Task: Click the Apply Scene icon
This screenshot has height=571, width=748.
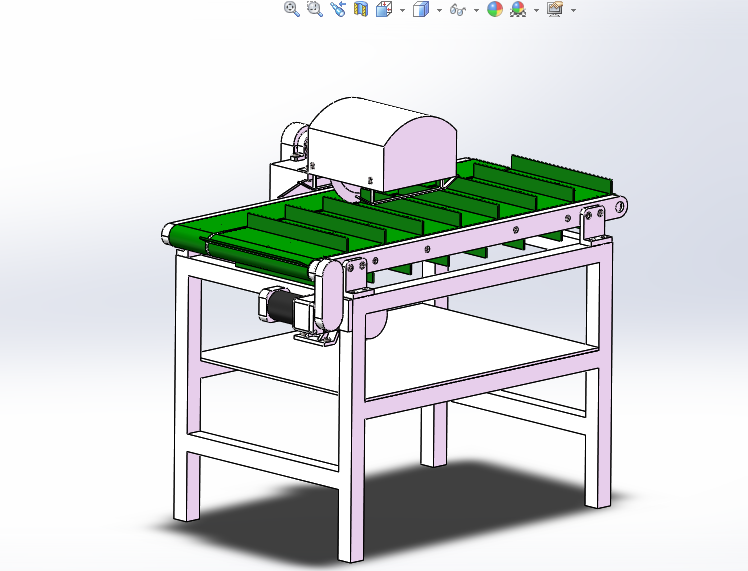Action: pos(518,9)
